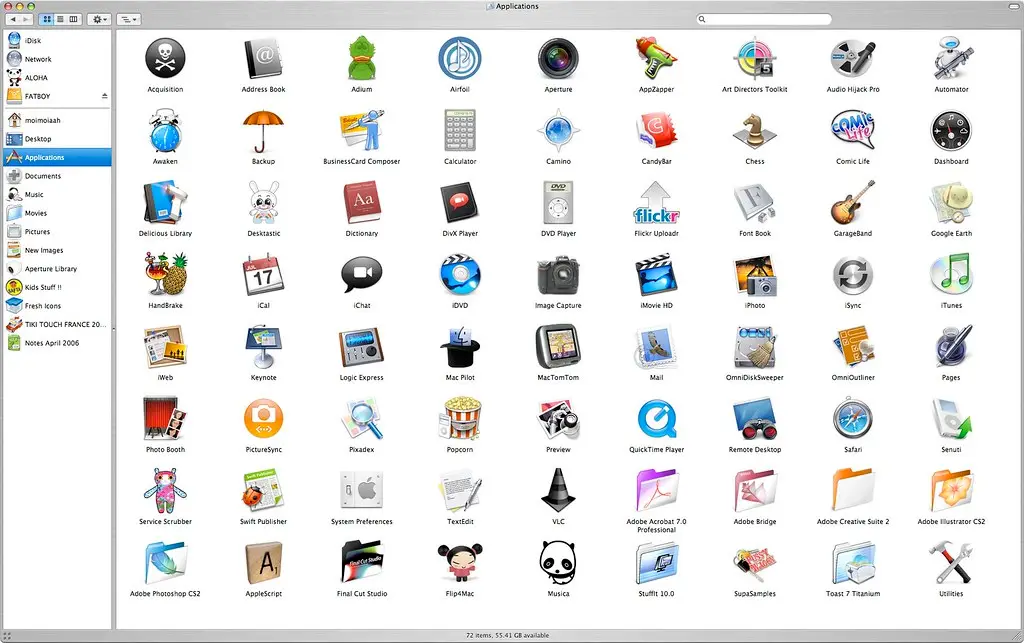
Task: Open the Camino compass icon
Action: 558,131
